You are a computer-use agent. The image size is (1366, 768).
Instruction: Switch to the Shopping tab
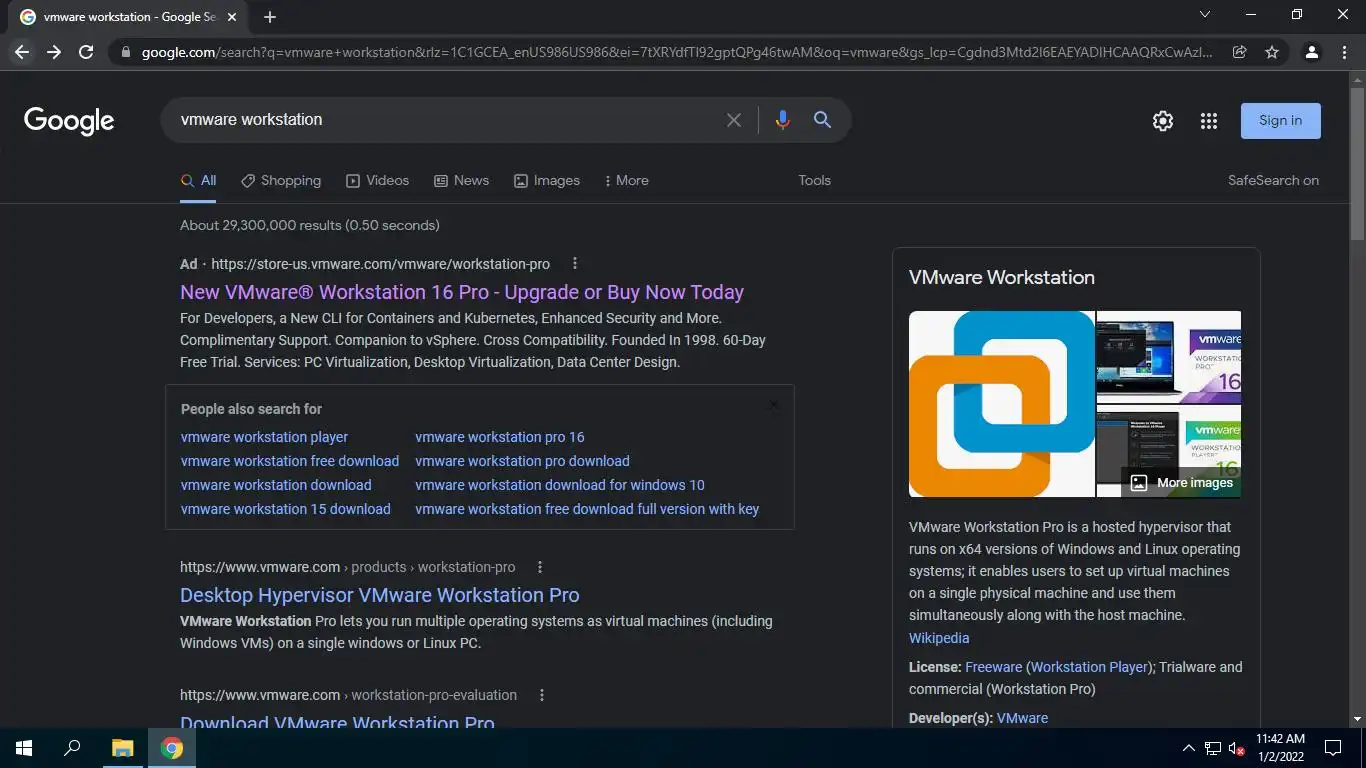[x=281, y=180]
